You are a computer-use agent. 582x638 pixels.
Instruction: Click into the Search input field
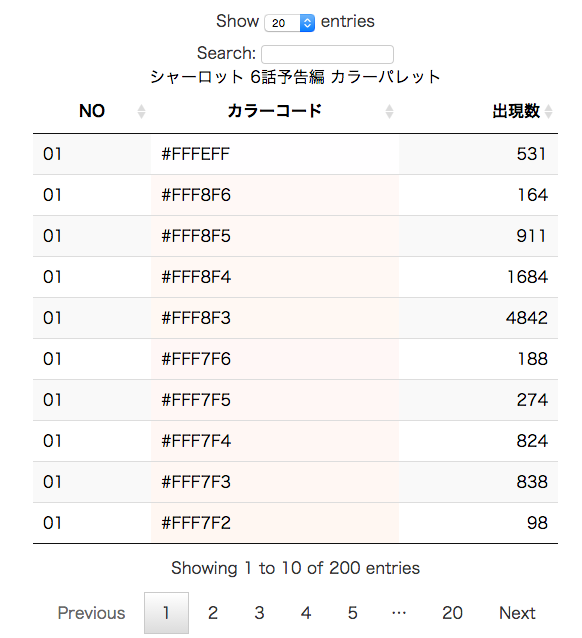pyautogui.click(x=327, y=54)
